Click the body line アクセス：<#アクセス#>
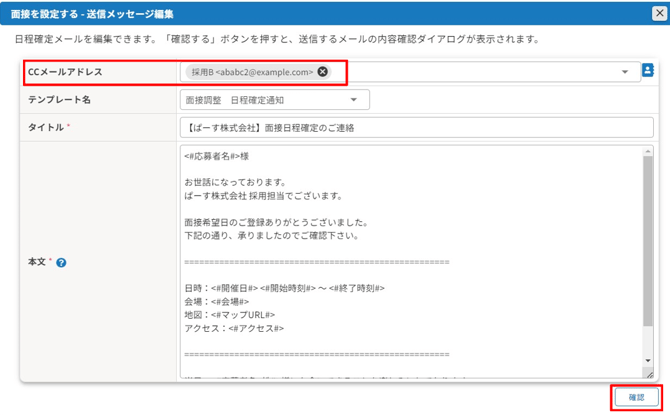Image resolution: width=670 pixels, height=415 pixels. (234, 328)
